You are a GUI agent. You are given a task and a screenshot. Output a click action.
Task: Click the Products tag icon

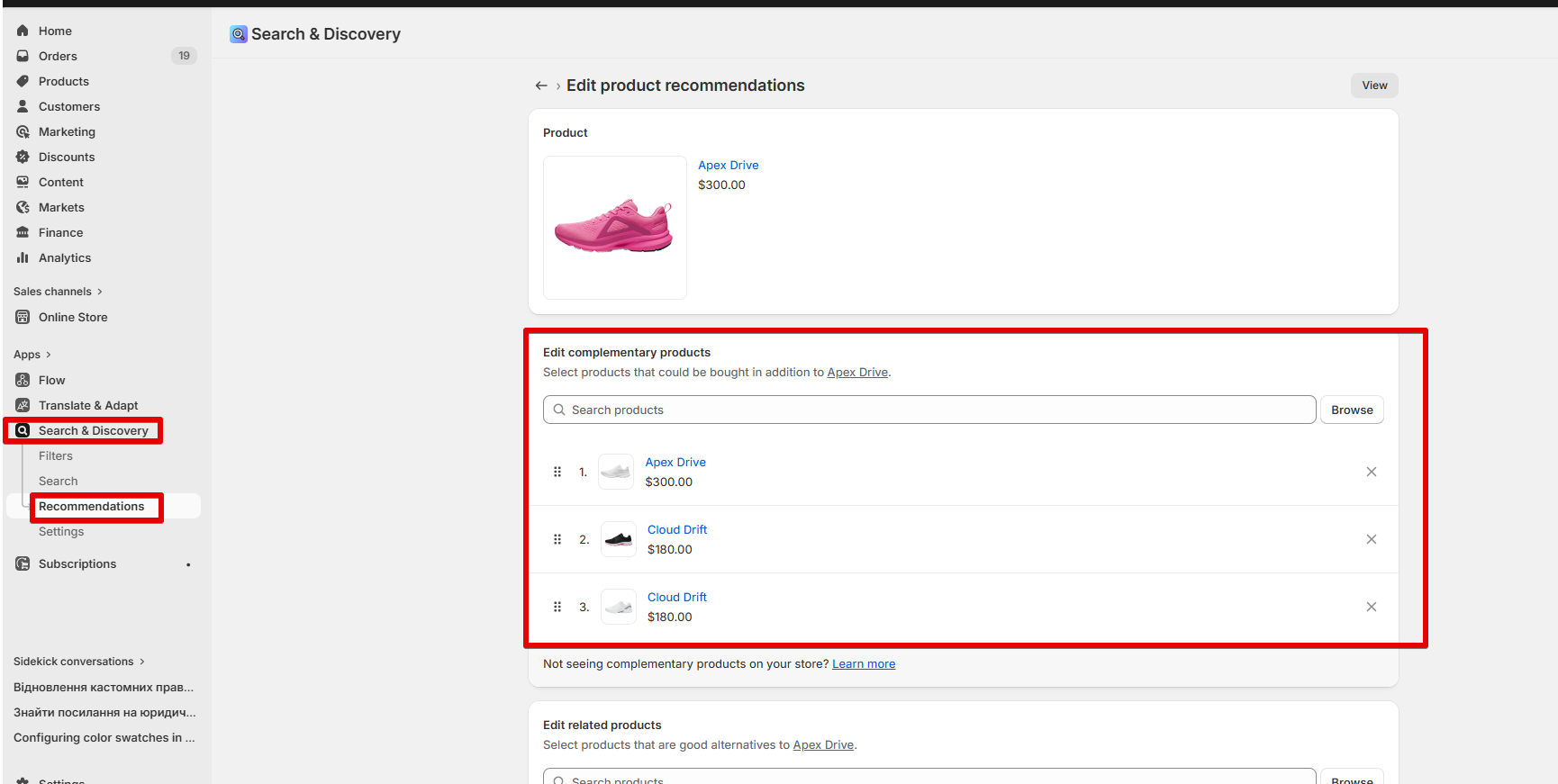pos(23,81)
